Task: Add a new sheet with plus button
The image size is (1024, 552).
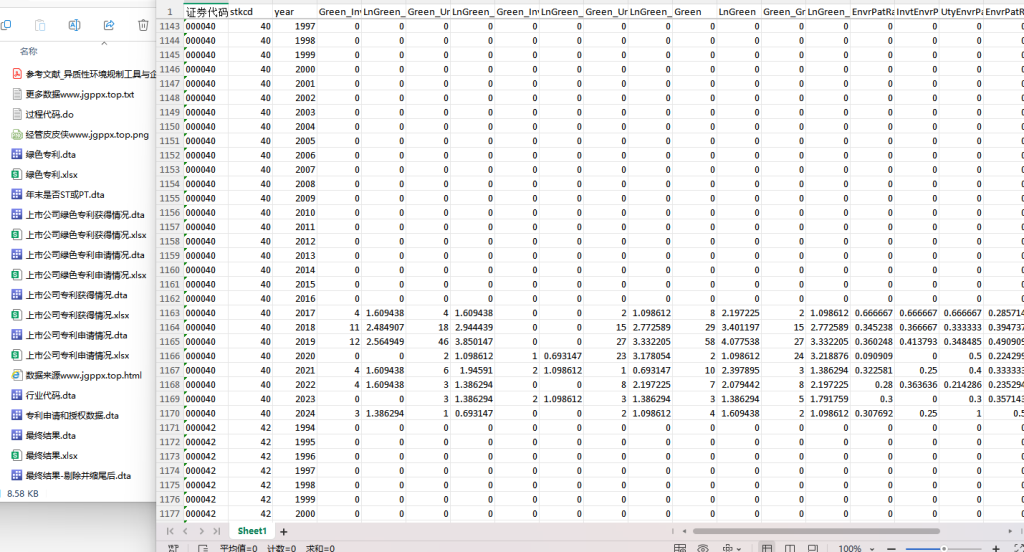Action: (x=283, y=532)
